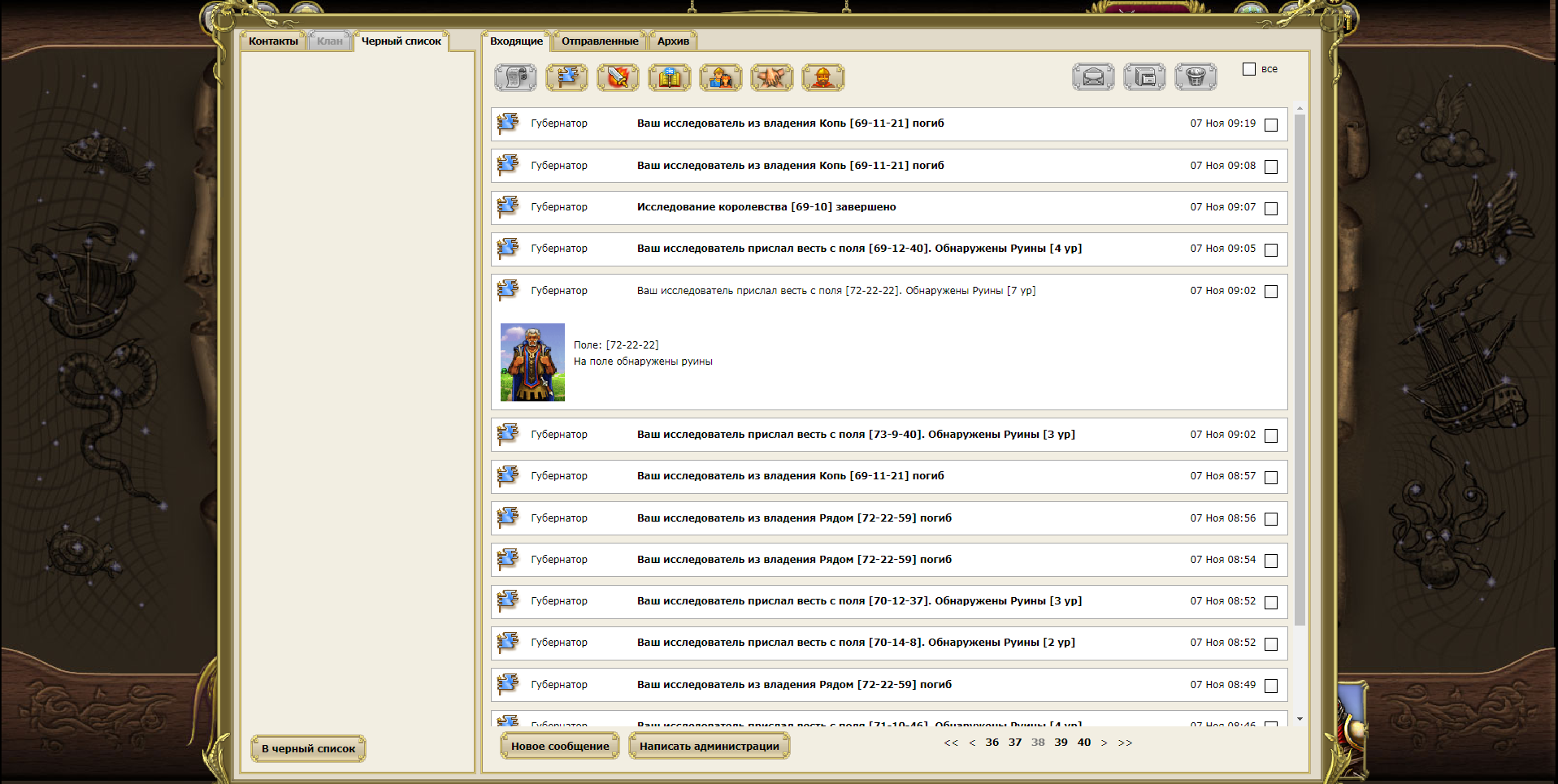
Task: Open the Контакты tab
Action: 273,41
